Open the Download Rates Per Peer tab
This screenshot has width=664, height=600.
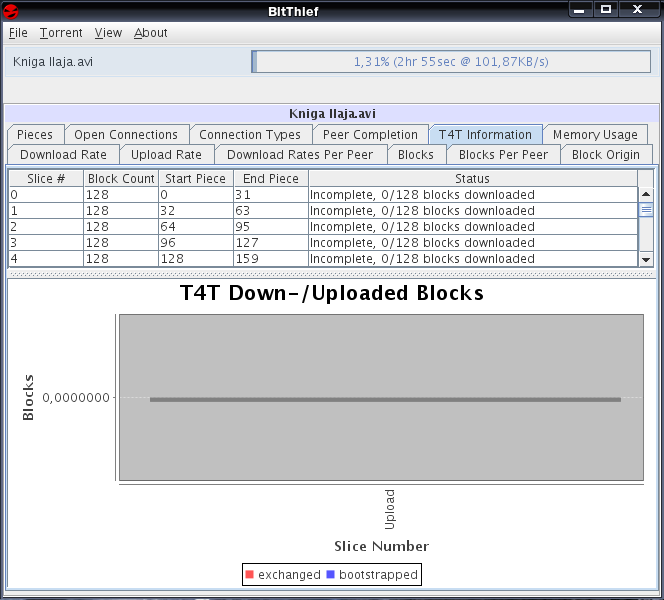click(x=300, y=155)
